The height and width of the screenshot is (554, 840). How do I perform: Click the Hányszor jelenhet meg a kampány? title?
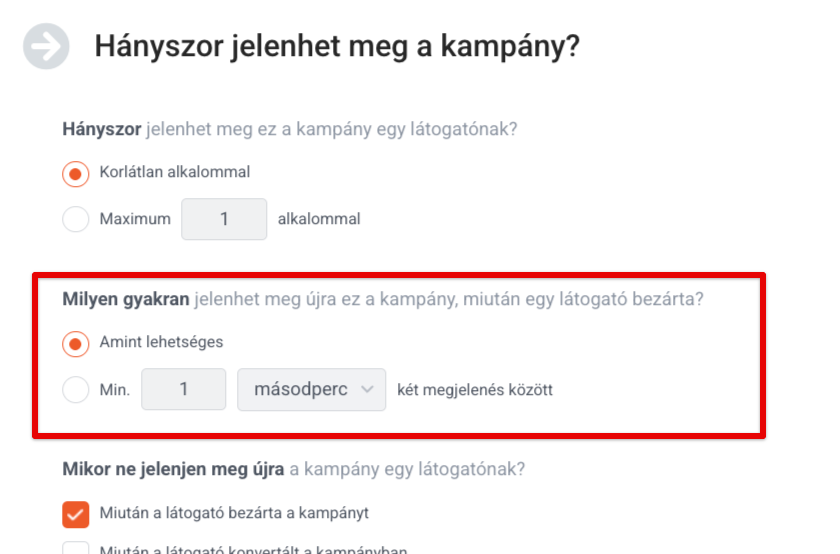pos(337,46)
